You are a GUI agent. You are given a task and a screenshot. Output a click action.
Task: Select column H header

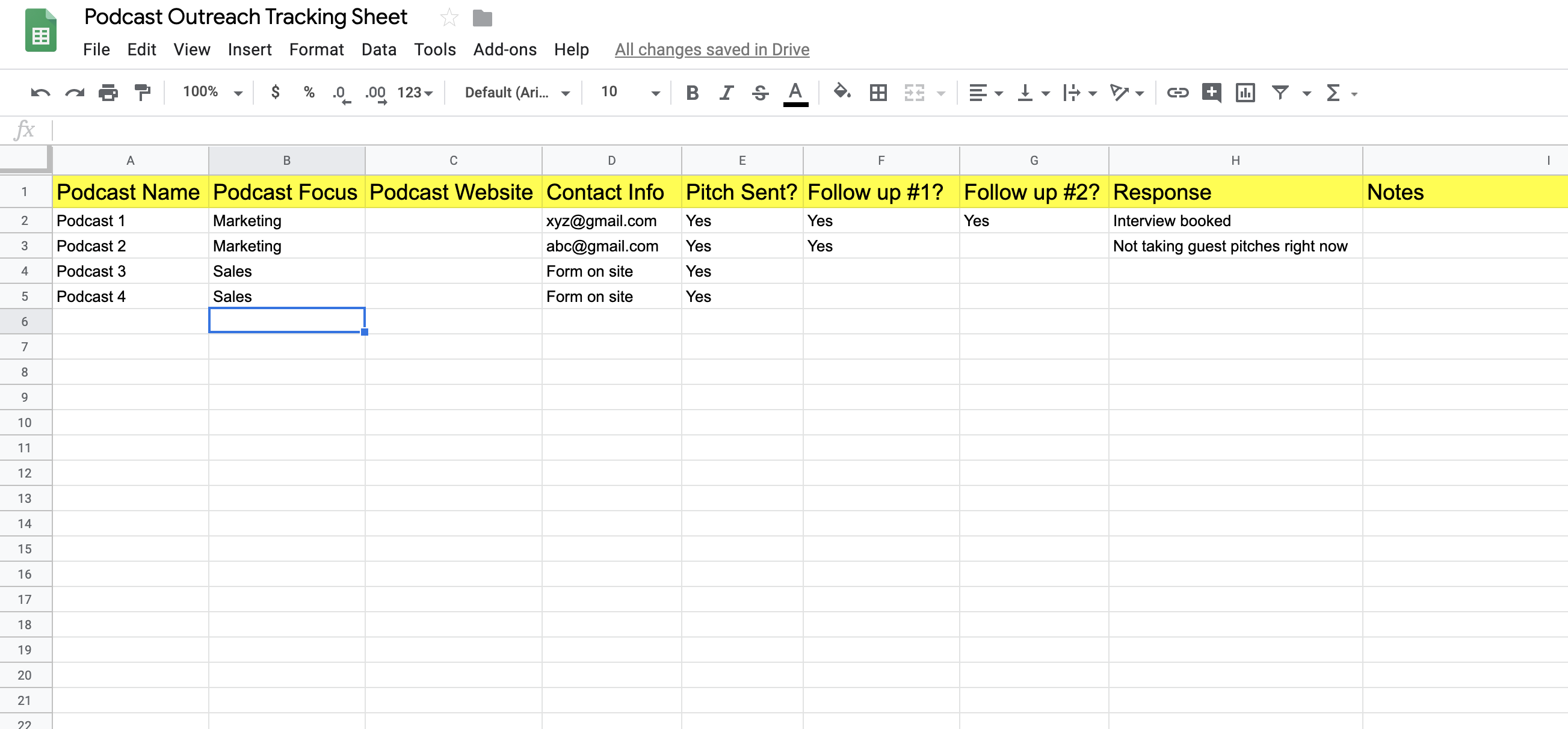(1235, 161)
